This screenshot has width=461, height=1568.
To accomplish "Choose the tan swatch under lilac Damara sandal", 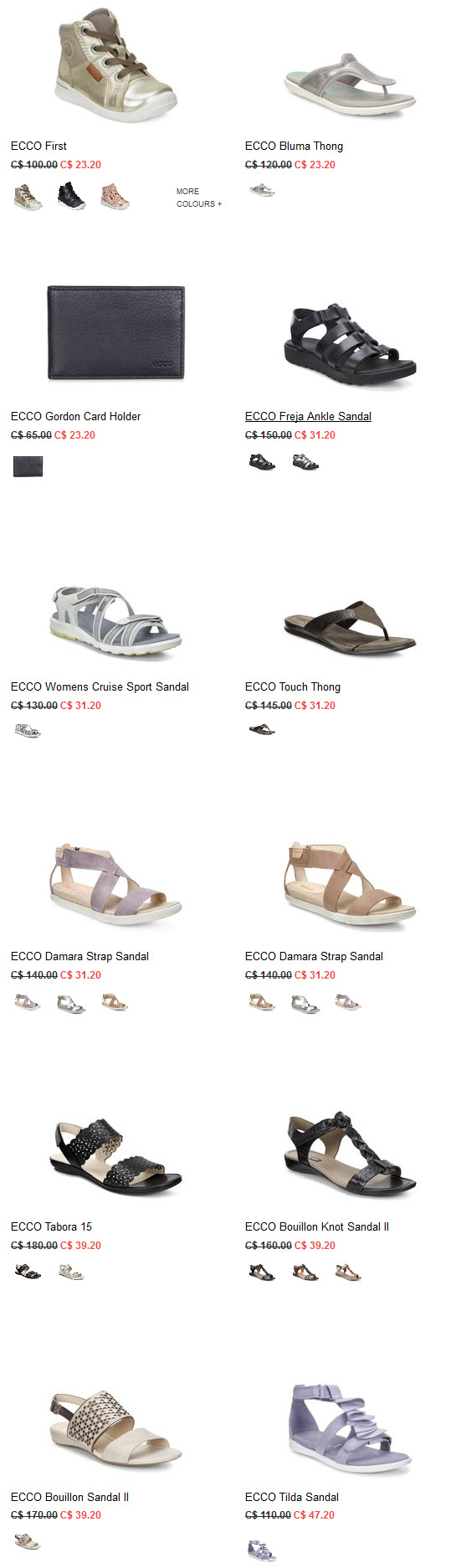I will click(x=115, y=1002).
